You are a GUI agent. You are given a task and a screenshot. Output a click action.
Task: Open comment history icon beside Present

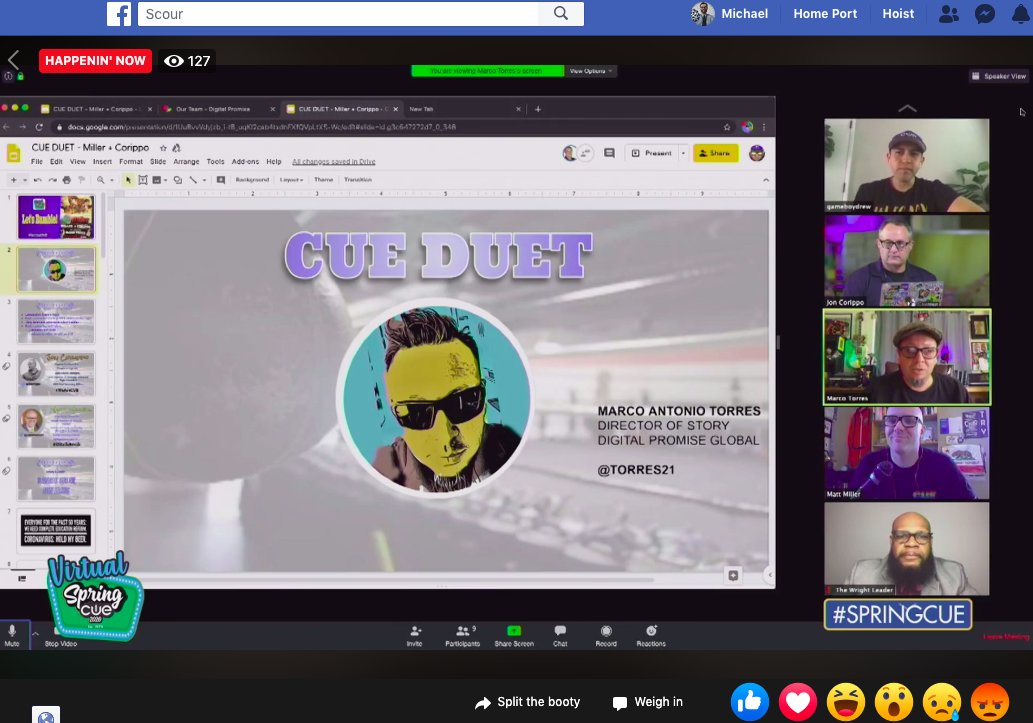(609, 153)
